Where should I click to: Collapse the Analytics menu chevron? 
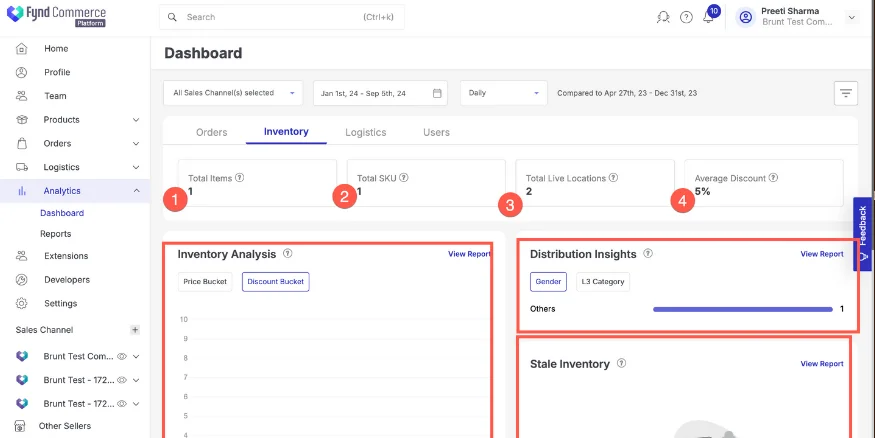pyautogui.click(x=136, y=191)
